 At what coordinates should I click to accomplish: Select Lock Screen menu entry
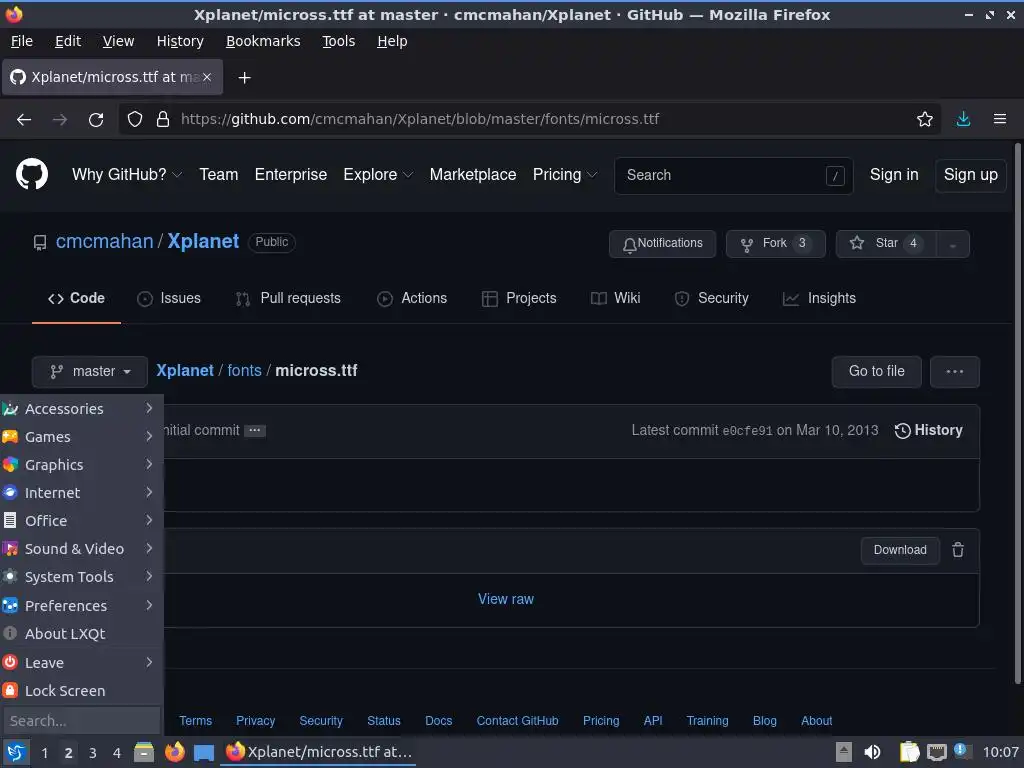pyautogui.click(x=82, y=691)
